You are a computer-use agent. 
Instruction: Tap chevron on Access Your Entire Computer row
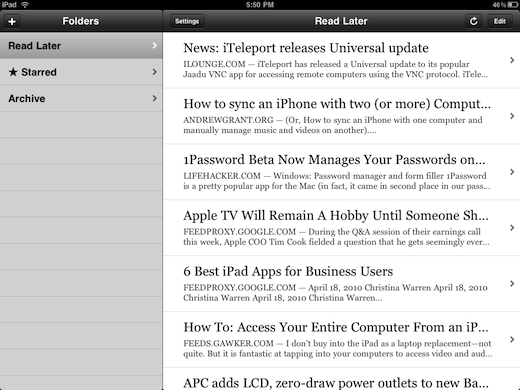click(x=512, y=339)
